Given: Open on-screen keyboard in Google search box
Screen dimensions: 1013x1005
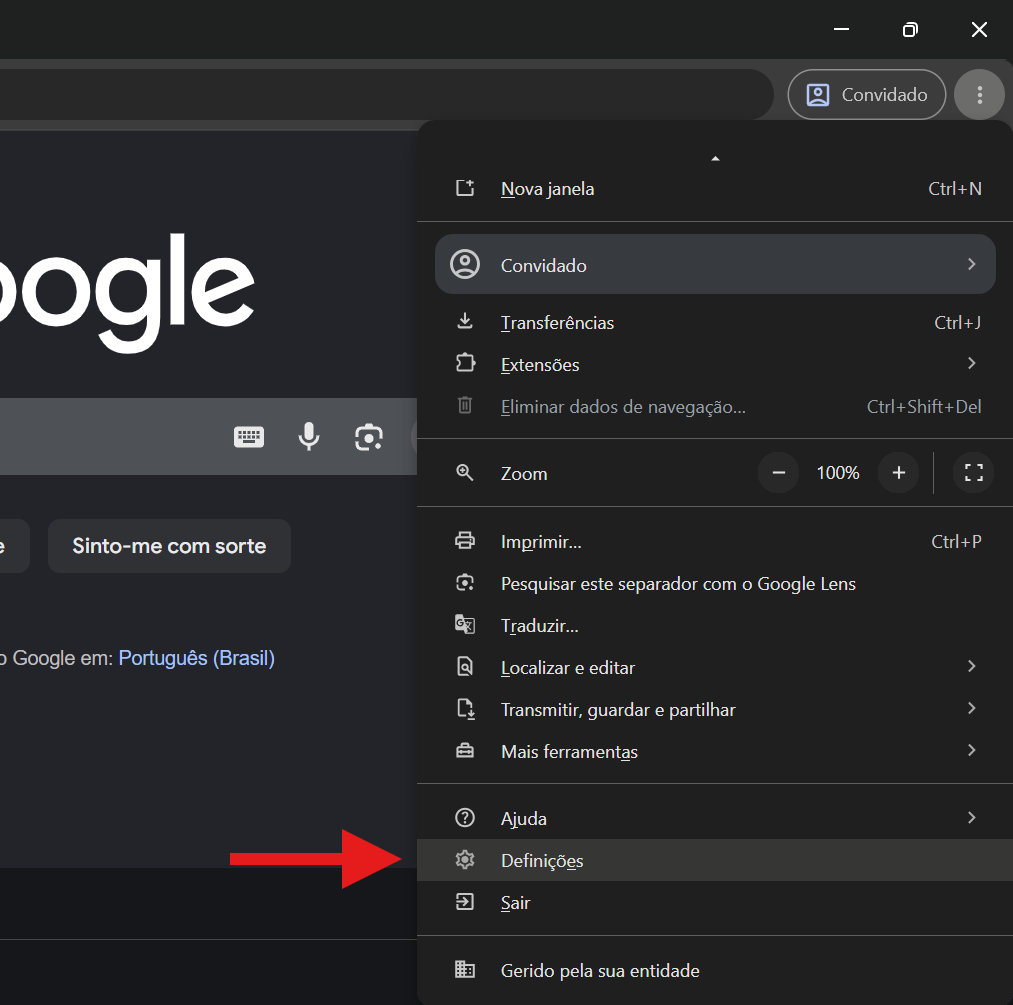Looking at the screenshot, I should [249, 437].
